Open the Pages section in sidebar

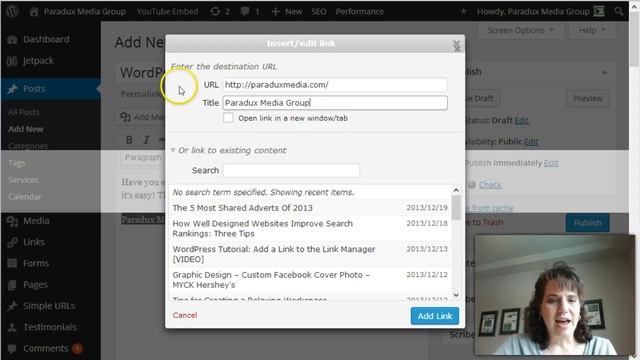(x=35, y=284)
